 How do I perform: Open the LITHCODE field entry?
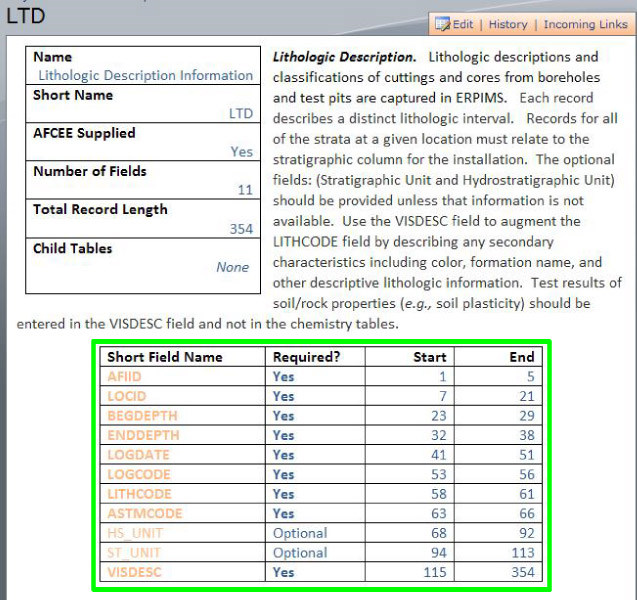(x=139, y=494)
